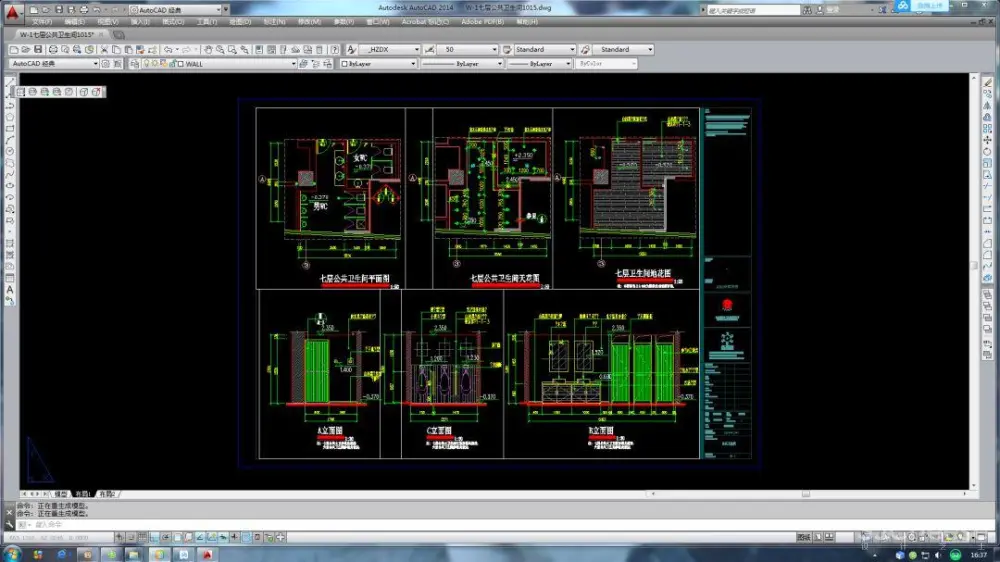Open the ByLayer color control dropdown

tap(413, 63)
